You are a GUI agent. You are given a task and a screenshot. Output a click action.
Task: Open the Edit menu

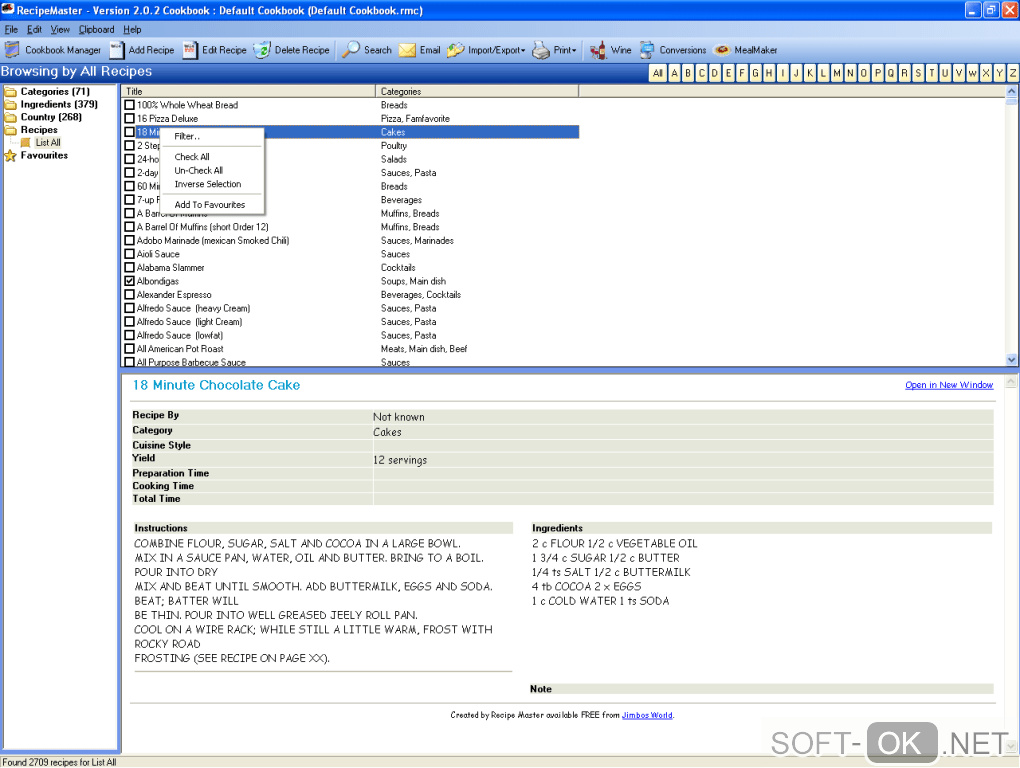[x=34, y=29]
